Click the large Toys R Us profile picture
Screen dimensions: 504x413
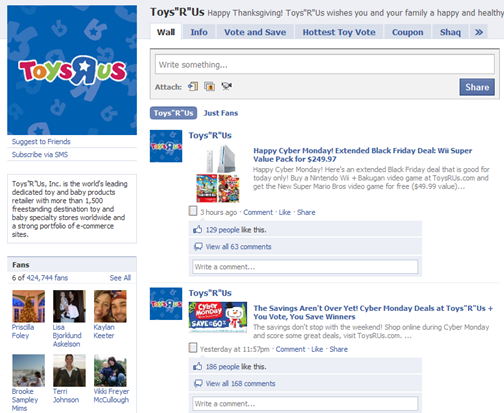tap(72, 70)
